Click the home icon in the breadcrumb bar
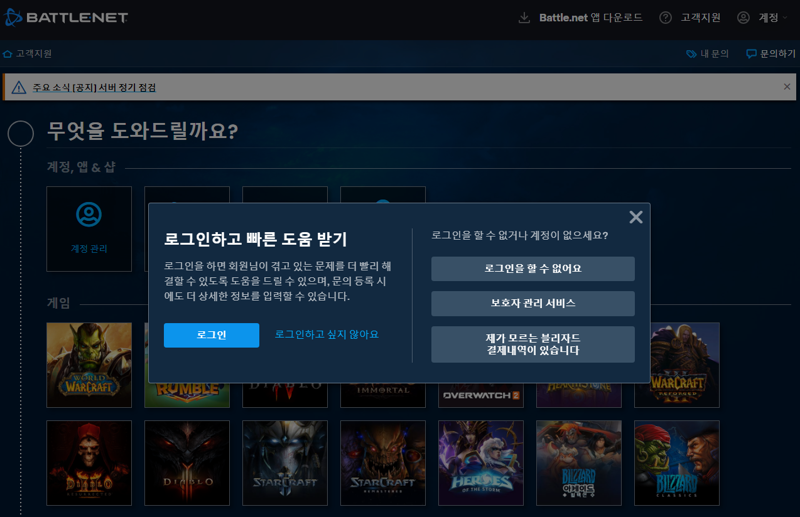The image size is (800, 517). click(x=8, y=54)
